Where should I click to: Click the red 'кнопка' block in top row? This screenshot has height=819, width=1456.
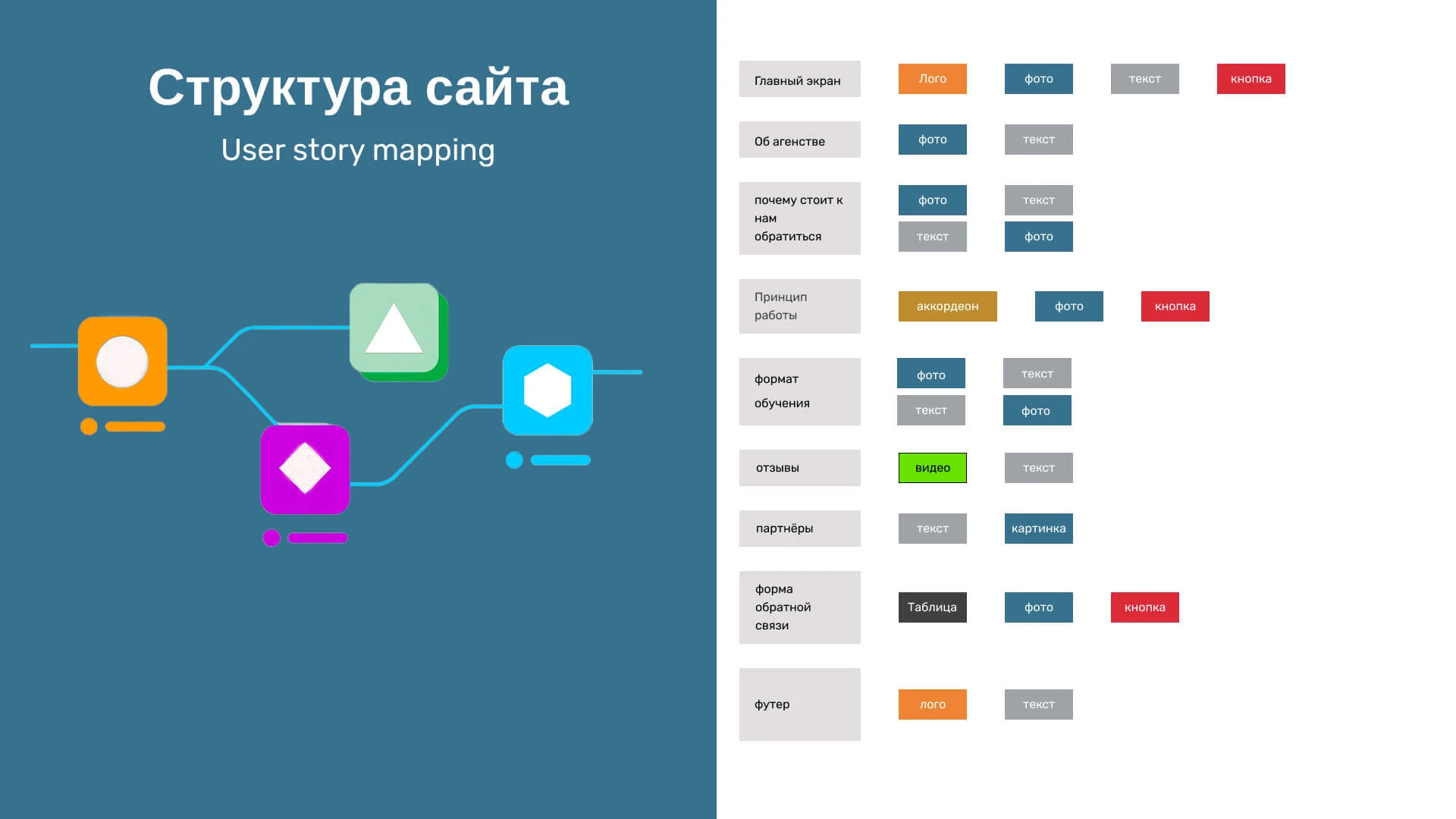1250,79
